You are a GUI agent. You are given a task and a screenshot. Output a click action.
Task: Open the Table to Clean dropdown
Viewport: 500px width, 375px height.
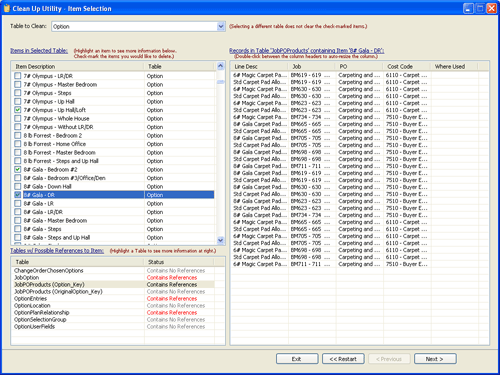click(x=221, y=26)
